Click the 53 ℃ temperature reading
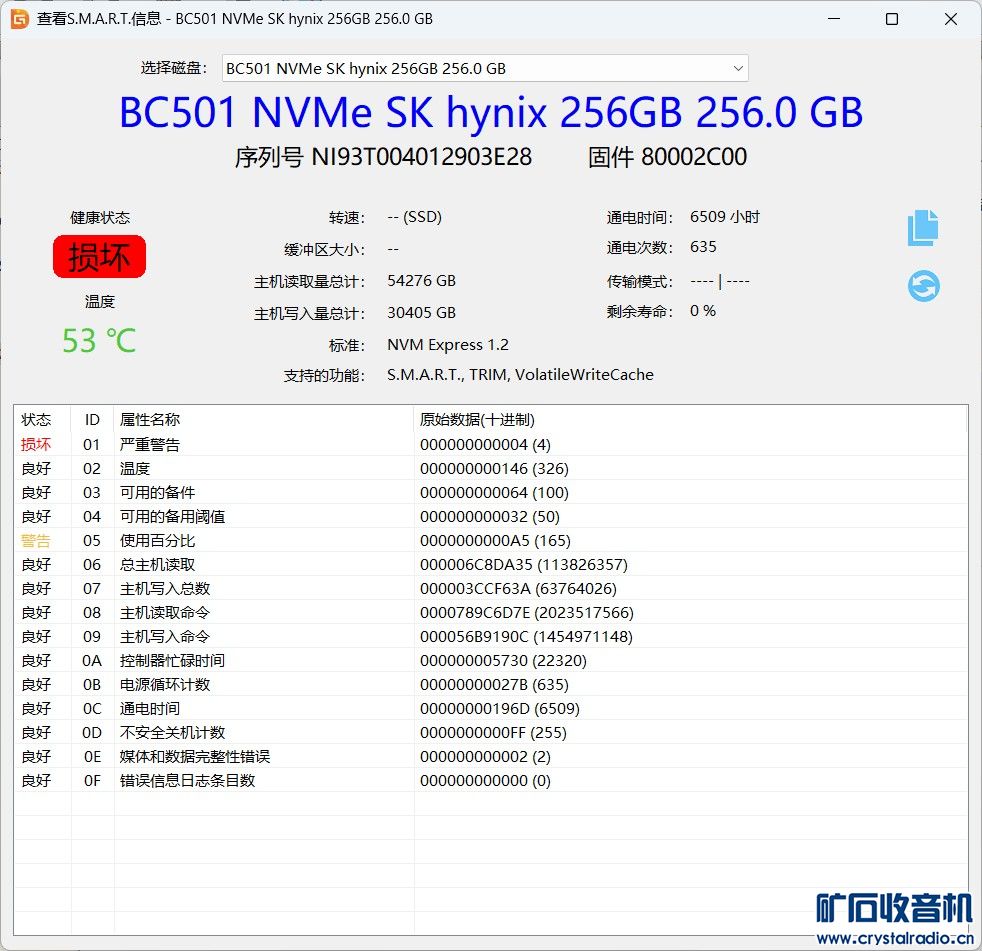 point(99,341)
